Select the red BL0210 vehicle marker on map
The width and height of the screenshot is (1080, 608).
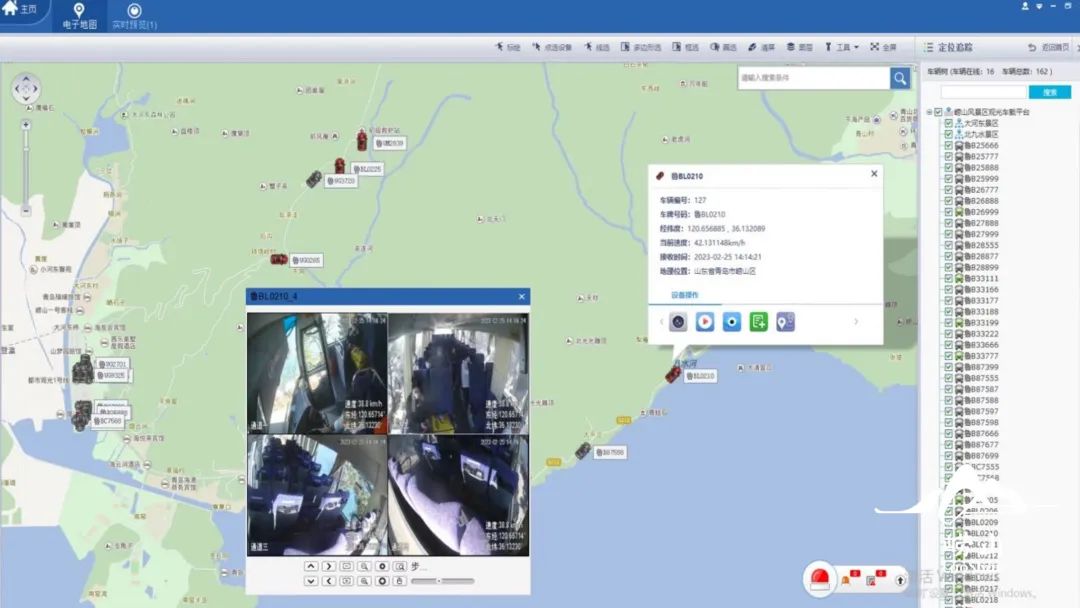click(x=674, y=374)
